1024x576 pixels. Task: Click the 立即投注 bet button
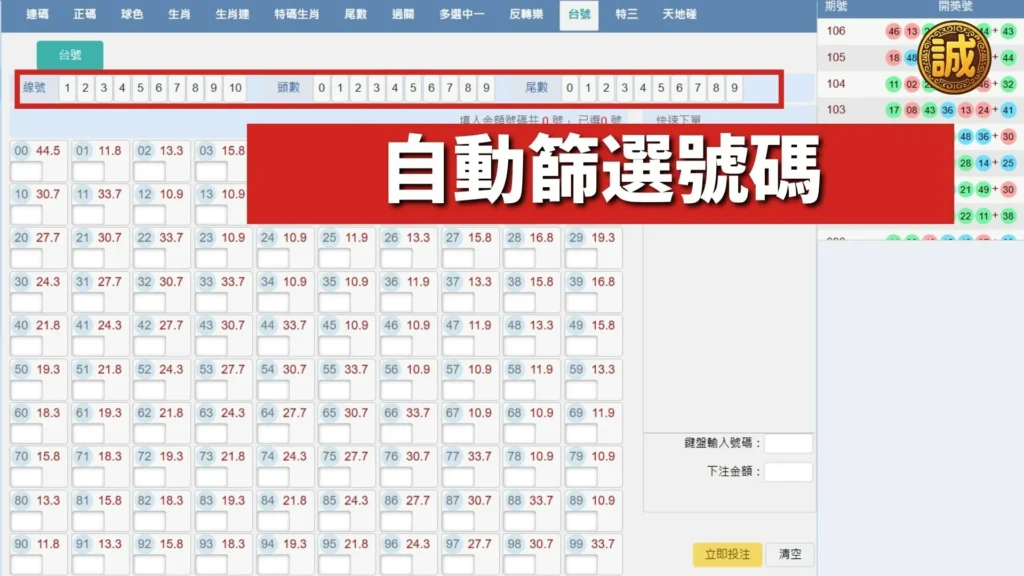click(x=727, y=554)
